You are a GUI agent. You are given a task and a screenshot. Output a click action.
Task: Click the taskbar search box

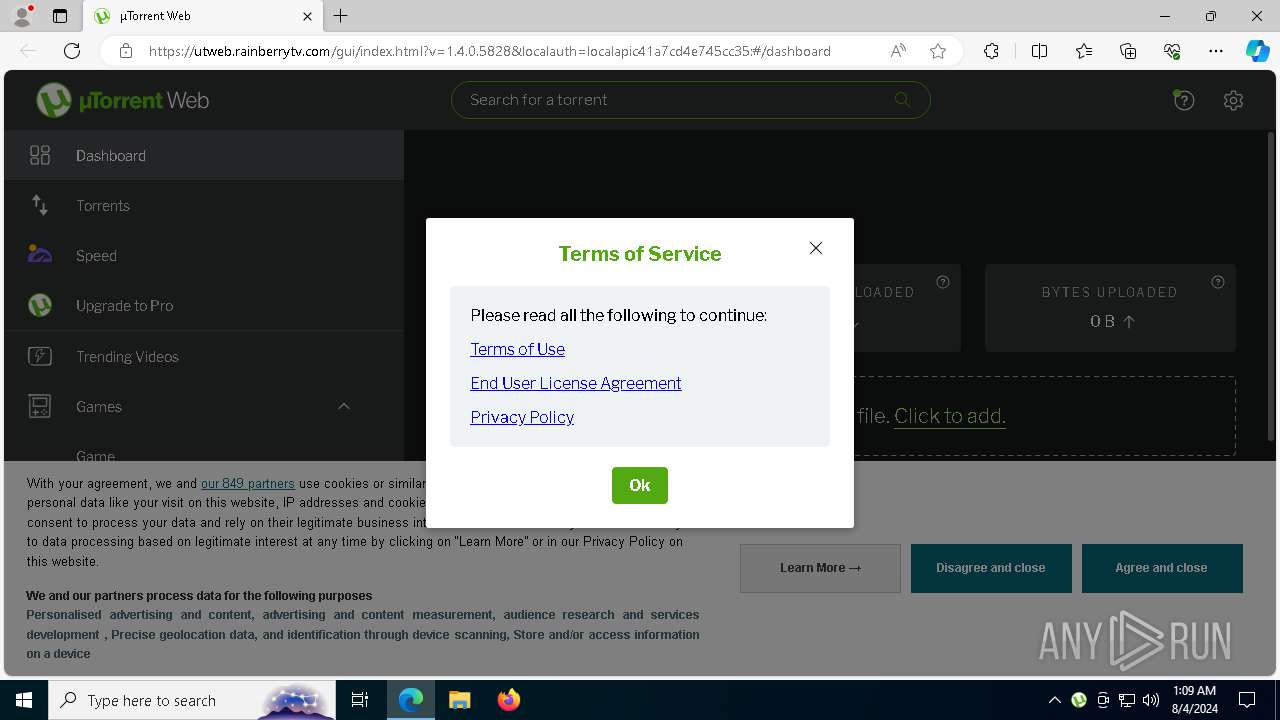click(192, 700)
